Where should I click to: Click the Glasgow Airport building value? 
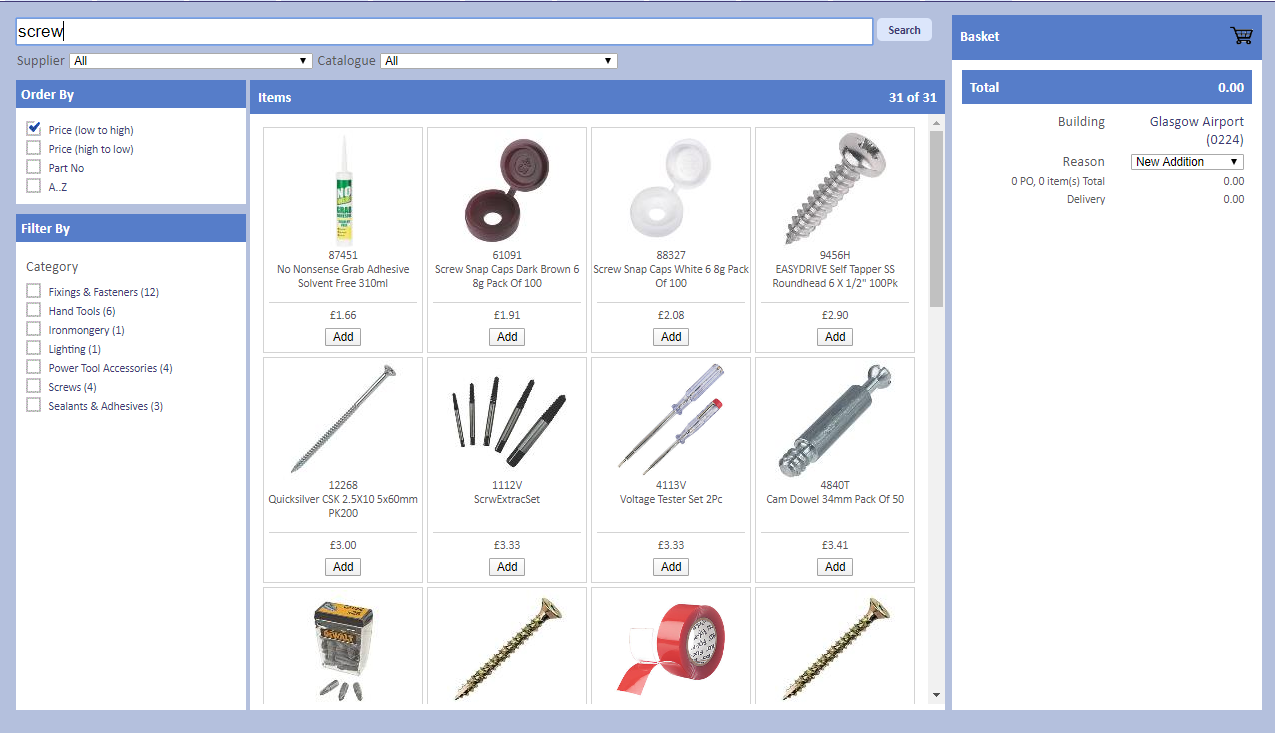point(1196,130)
